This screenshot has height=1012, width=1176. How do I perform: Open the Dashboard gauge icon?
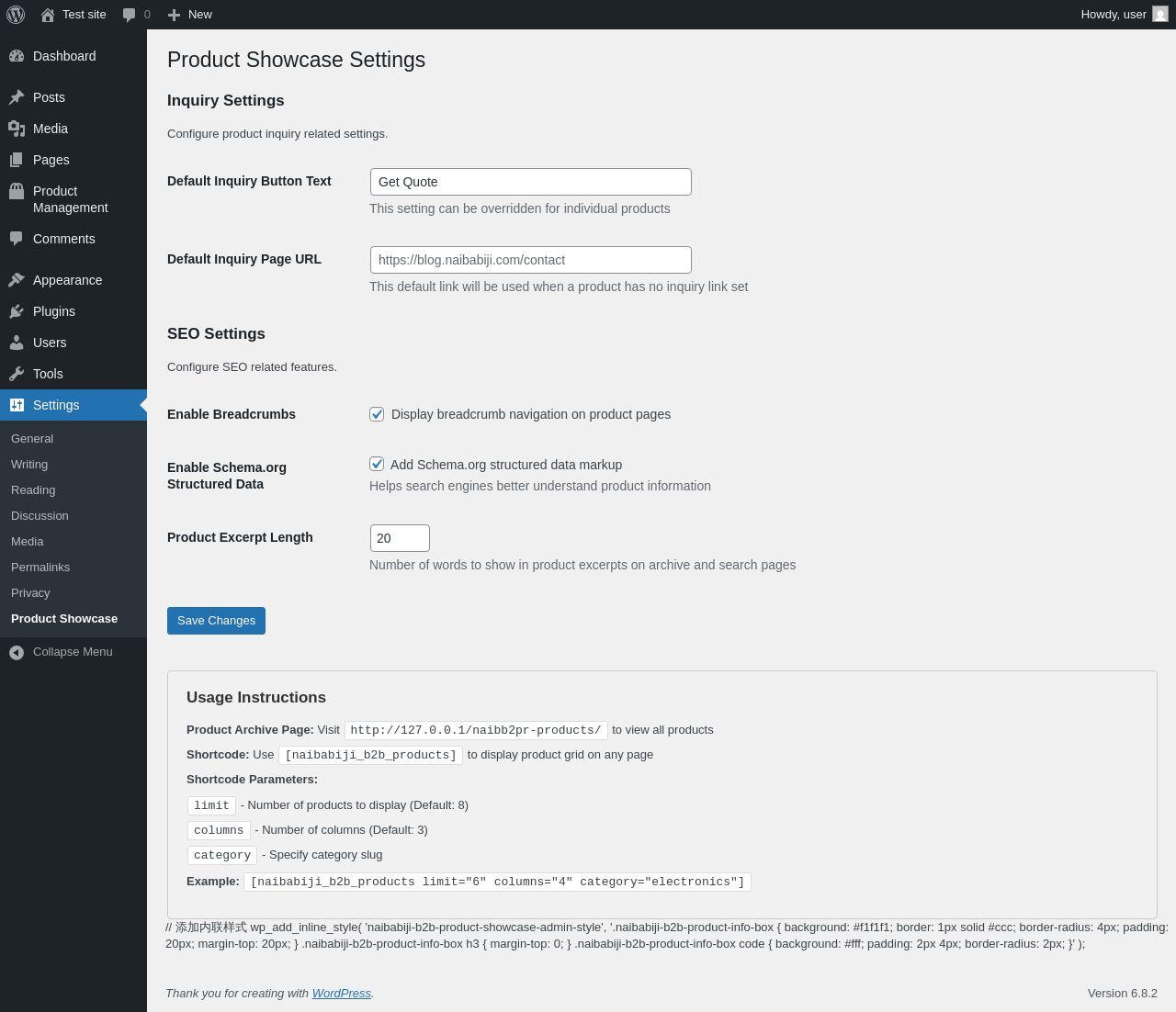click(x=17, y=56)
